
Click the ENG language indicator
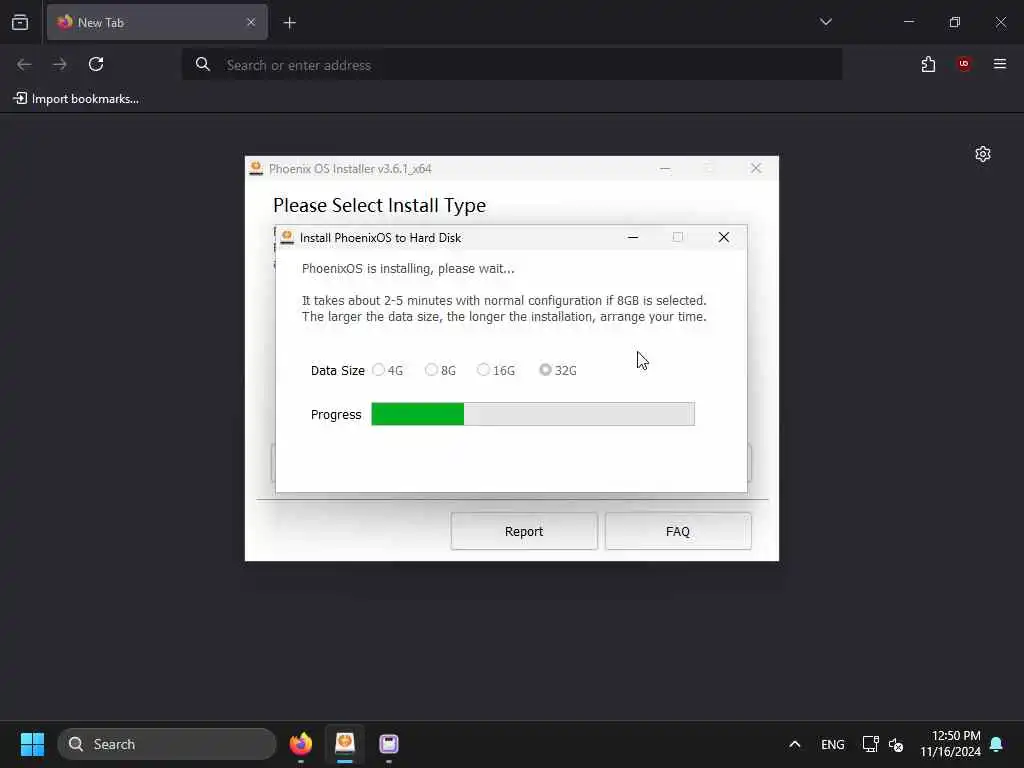(833, 744)
